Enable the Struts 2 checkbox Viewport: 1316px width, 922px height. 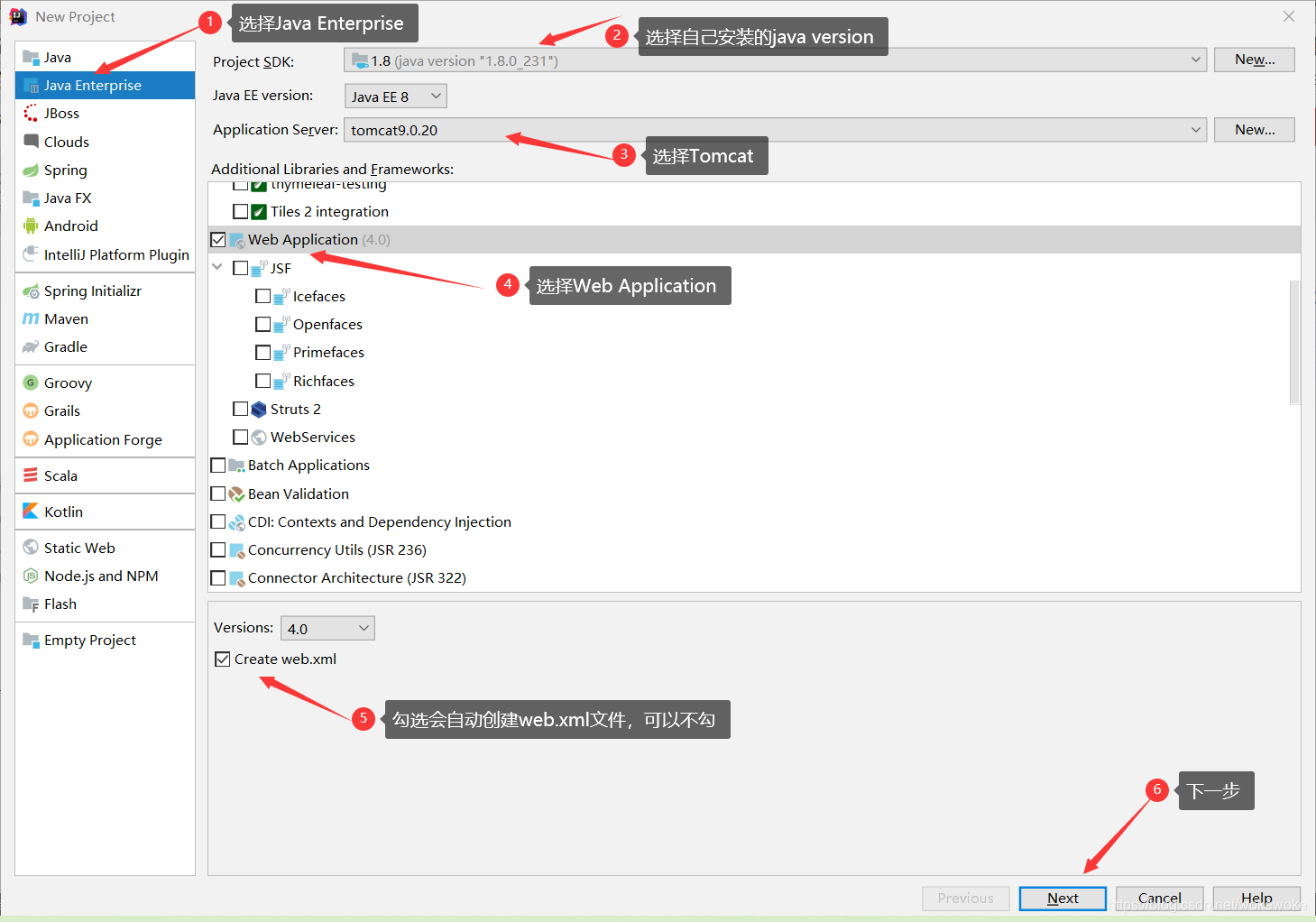[240, 409]
